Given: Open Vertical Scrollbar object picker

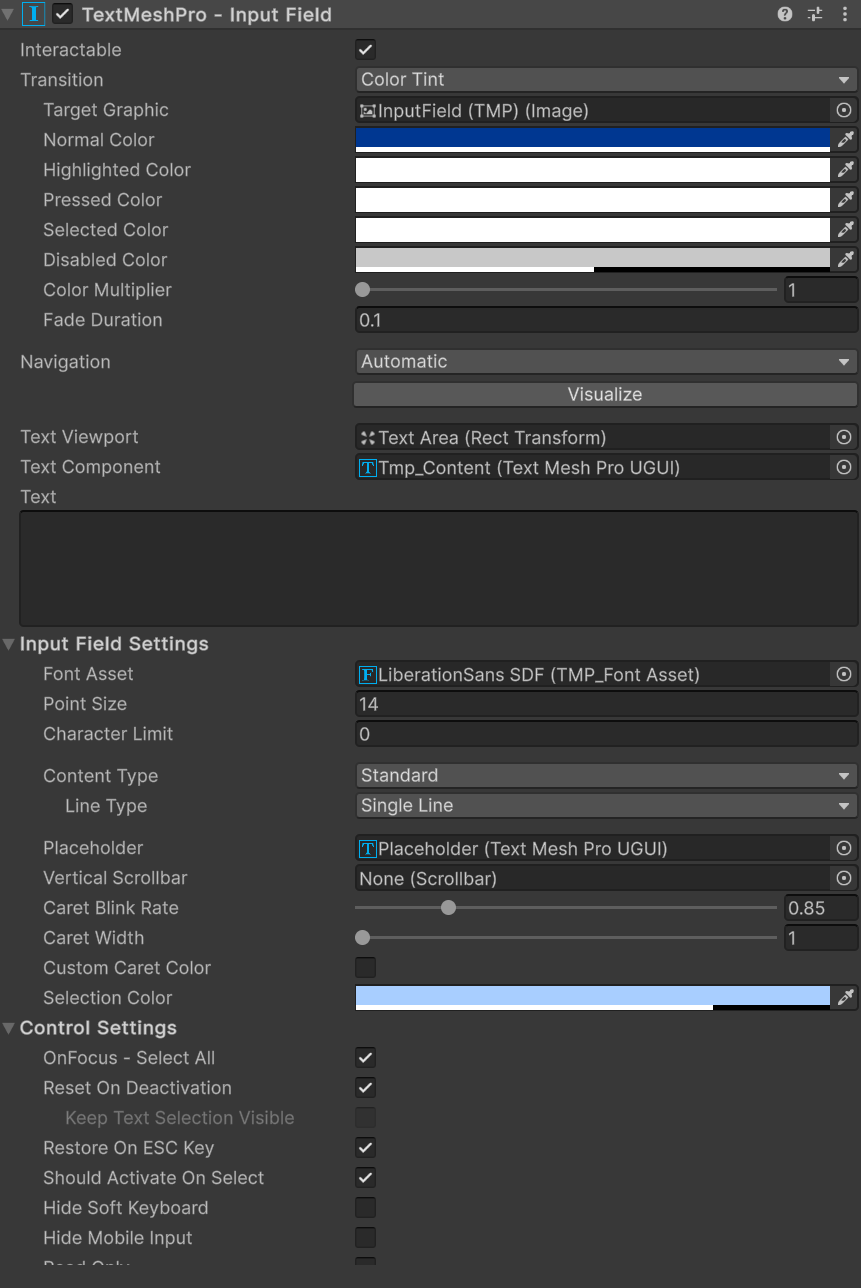Looking at the screenshot, I should coord(844,878).
